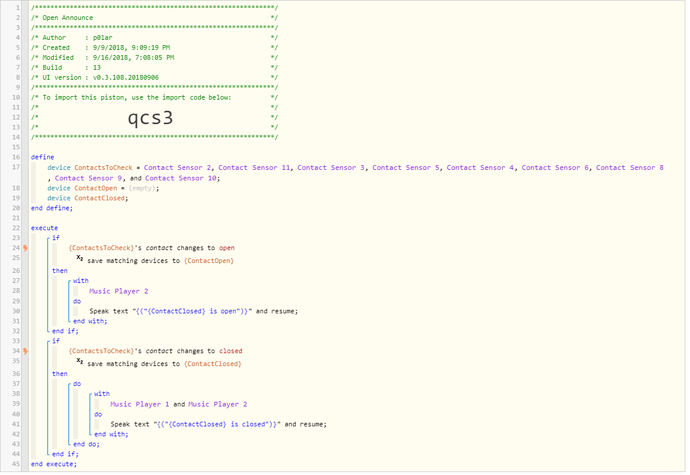Click Contact Sensor 6 in device list
The image size is (690, 475).
coord(555,167)
